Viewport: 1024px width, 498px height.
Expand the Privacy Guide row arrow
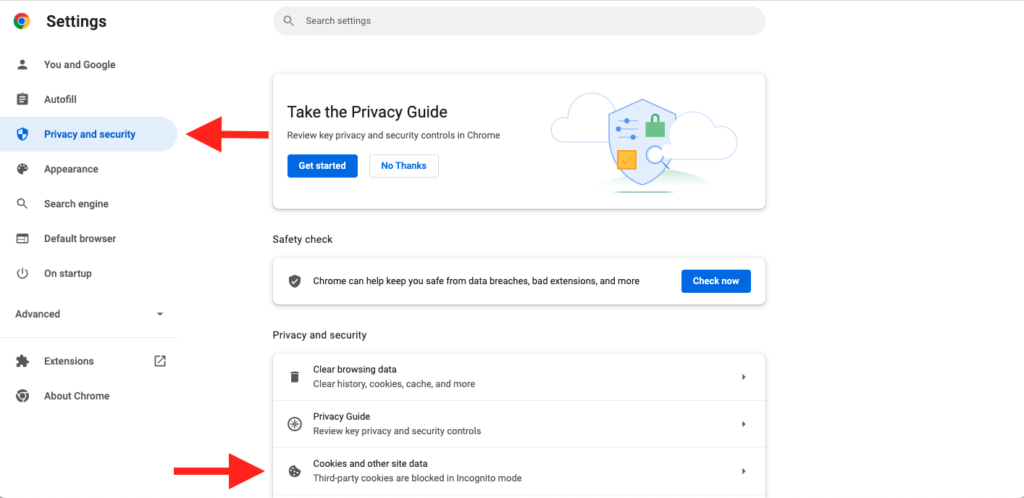[x=743, y=424]
